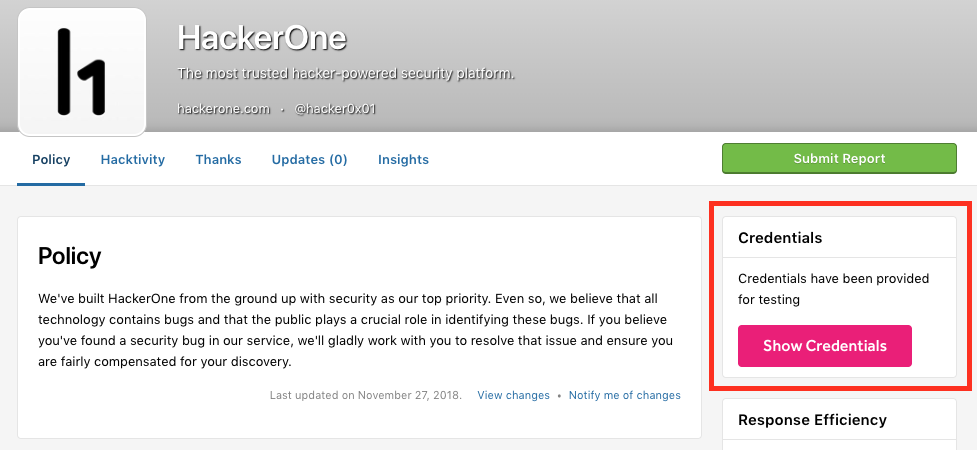Click the credentials provided for testing text
This screenshot has width=977, height=450.
[x=833, y=288]
